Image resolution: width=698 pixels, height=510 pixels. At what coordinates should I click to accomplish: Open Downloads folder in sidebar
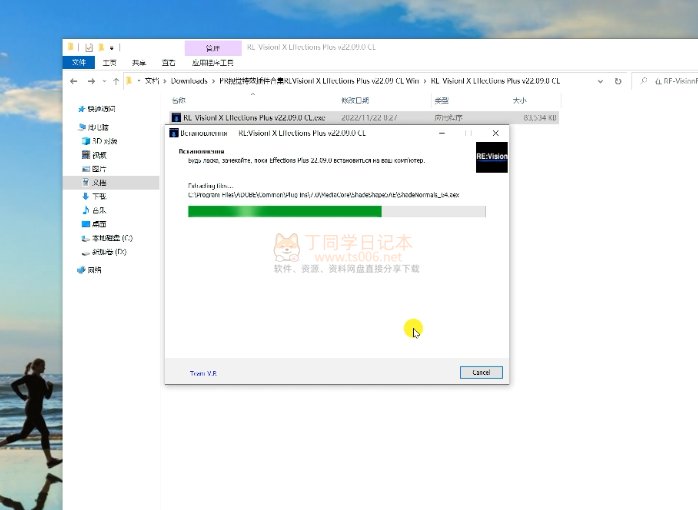click(94, 196)
